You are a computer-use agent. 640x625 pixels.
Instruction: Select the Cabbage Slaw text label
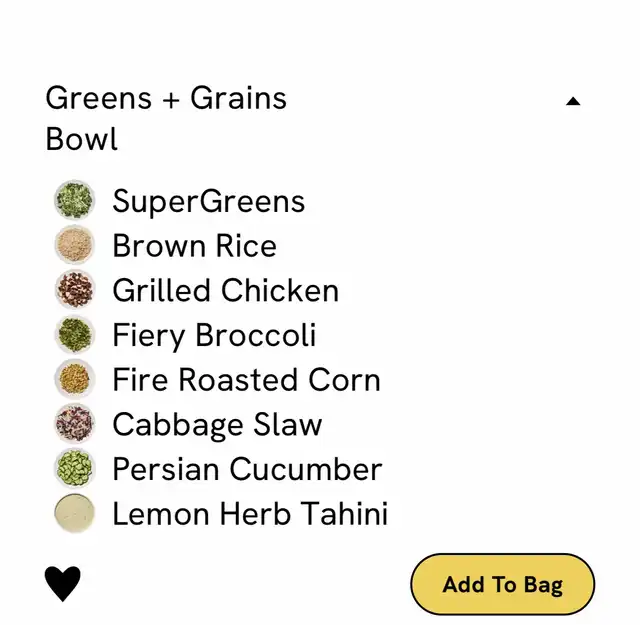click(x=217, y=425)
